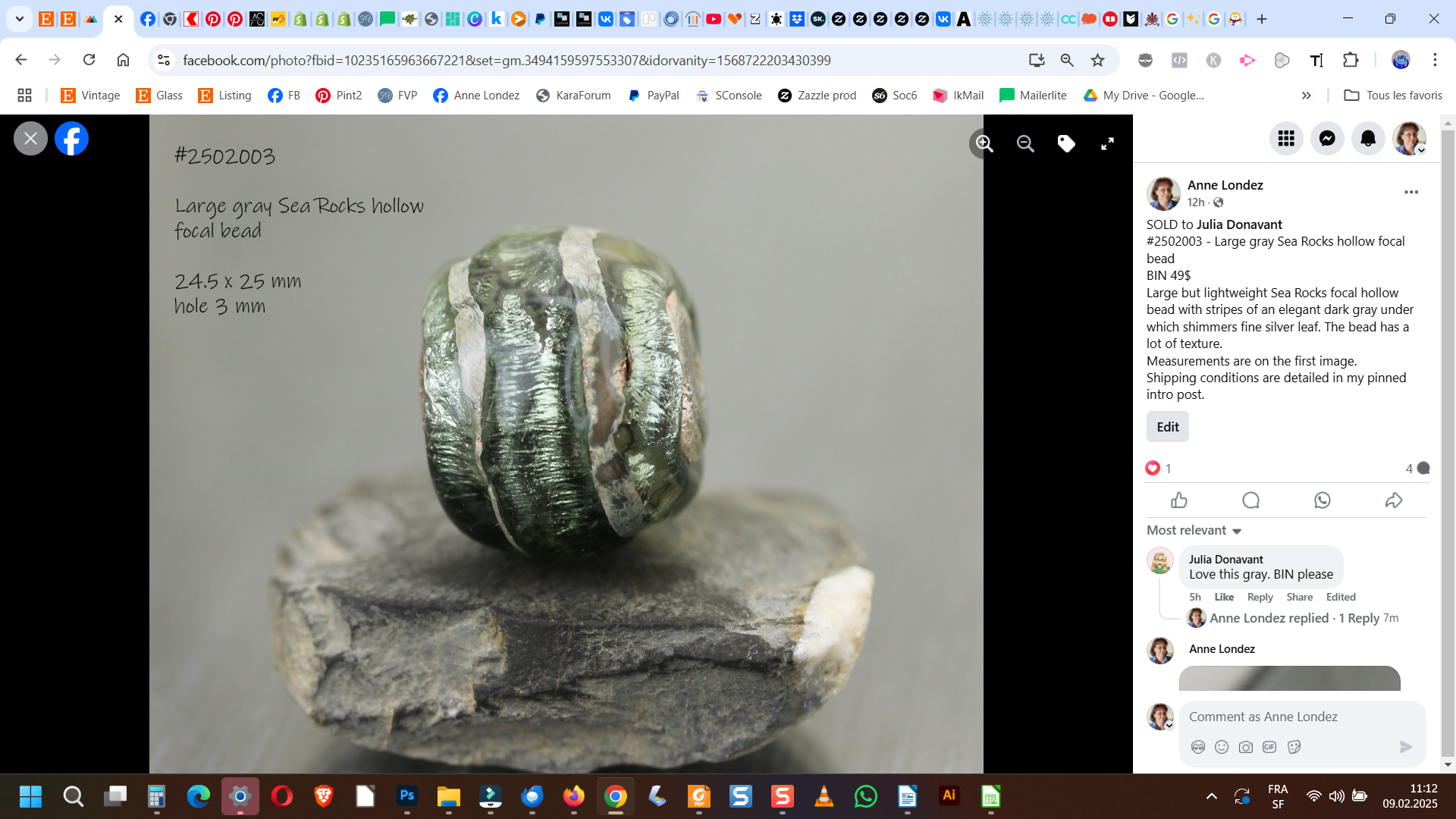Expand the Most relevant comment filter
This screenshot has height=819, width=1456.
click(x=1194, y=530)
